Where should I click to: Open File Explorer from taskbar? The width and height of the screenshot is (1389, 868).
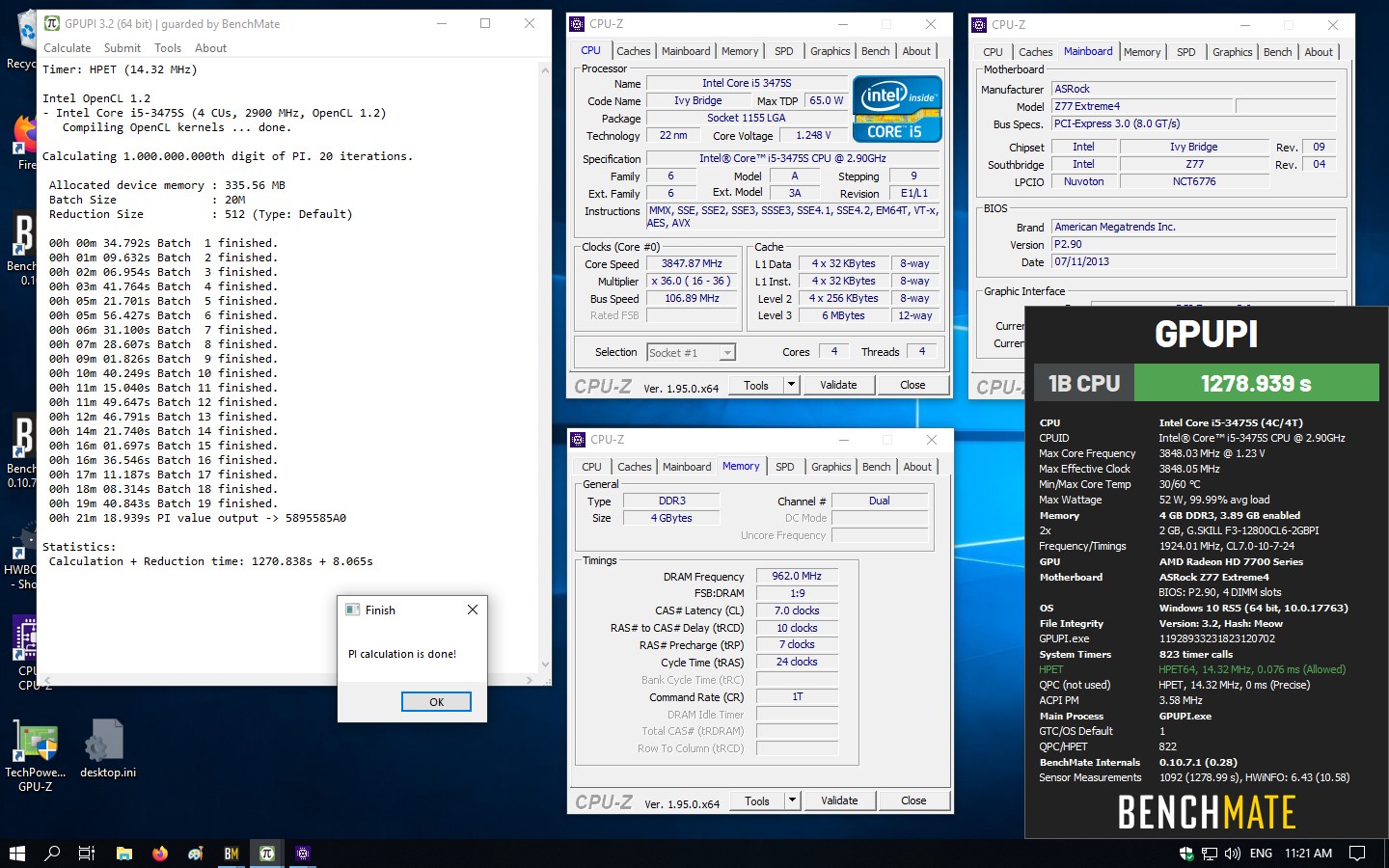[x=123, y=854]
